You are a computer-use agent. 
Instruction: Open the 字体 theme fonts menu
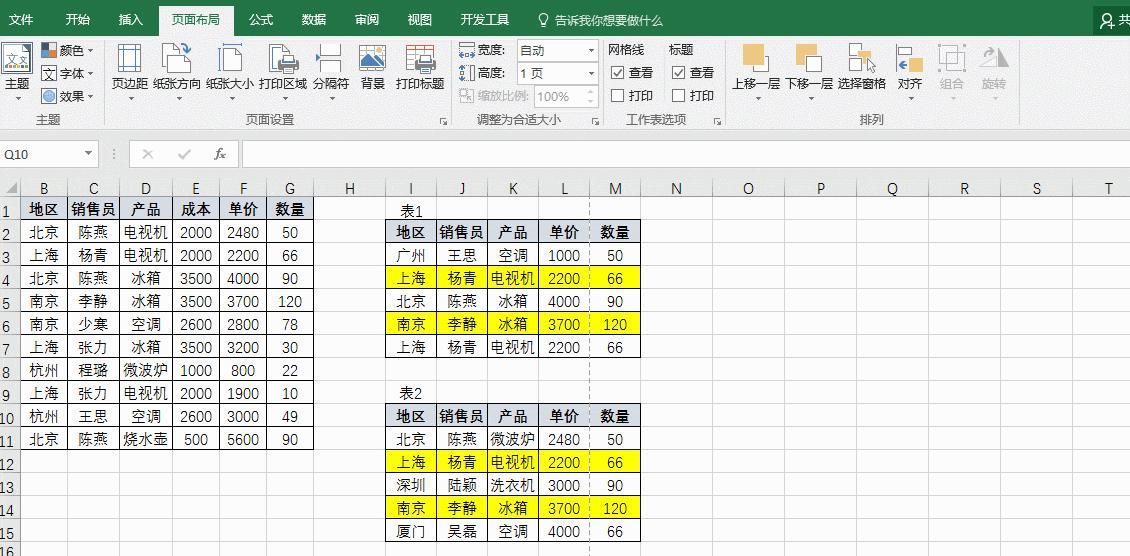click(x=67, y=73)
